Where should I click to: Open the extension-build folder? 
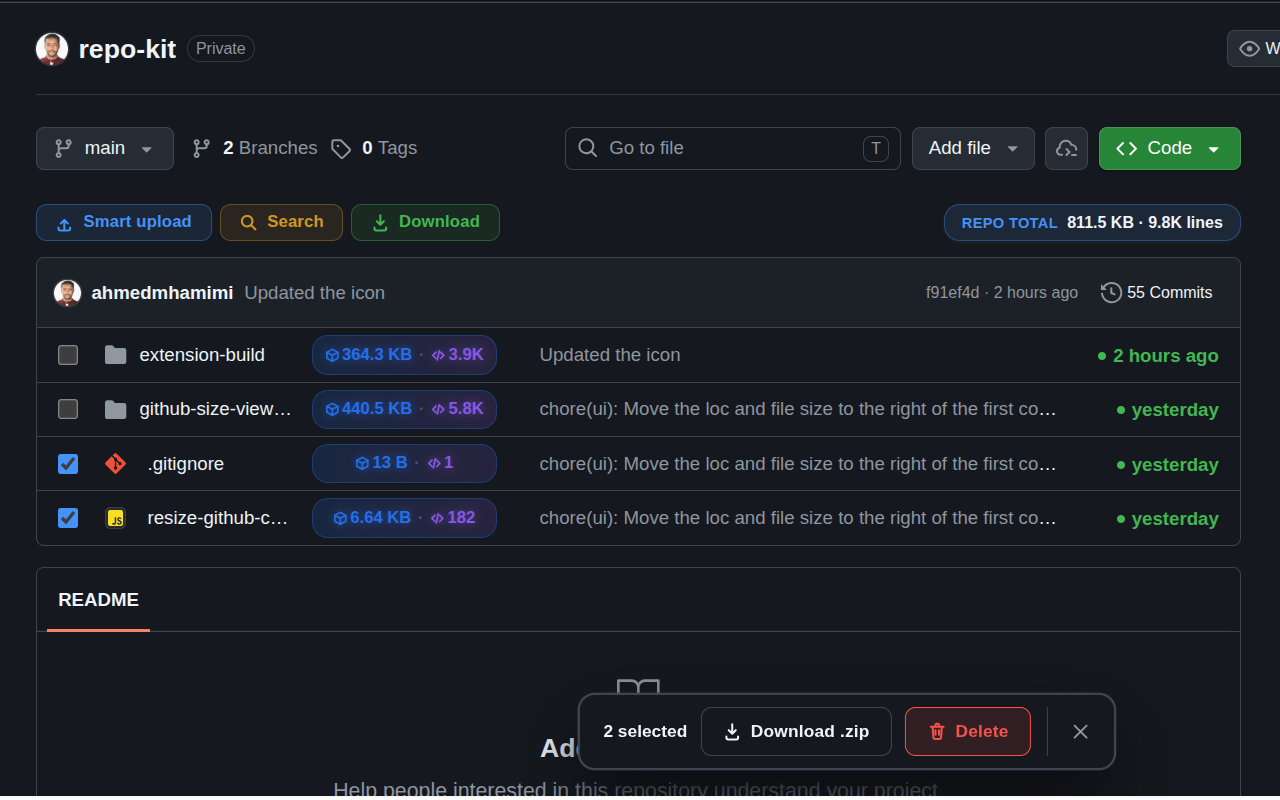tap(202, 355)
